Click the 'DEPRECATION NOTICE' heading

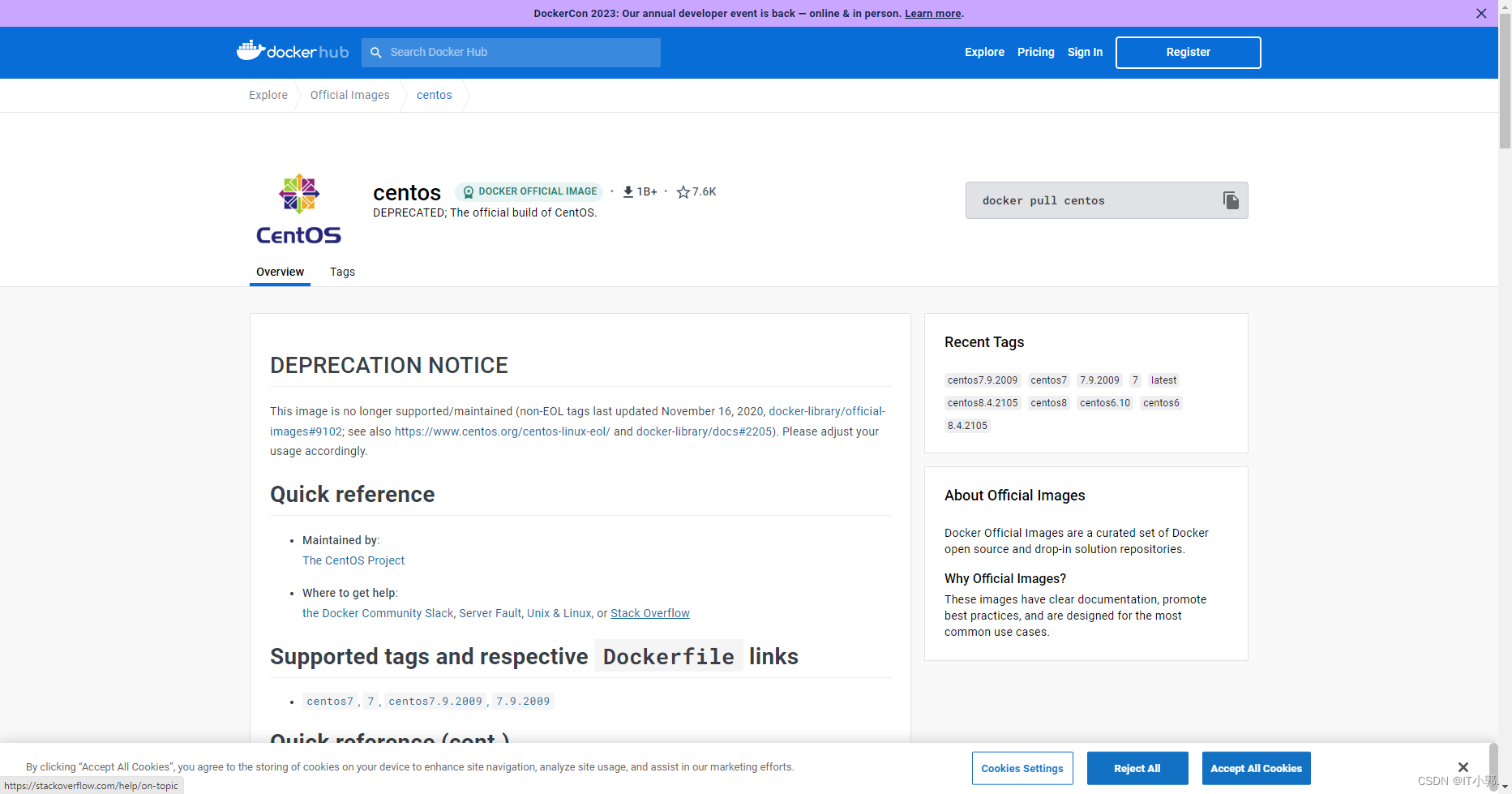click(389, 366)
